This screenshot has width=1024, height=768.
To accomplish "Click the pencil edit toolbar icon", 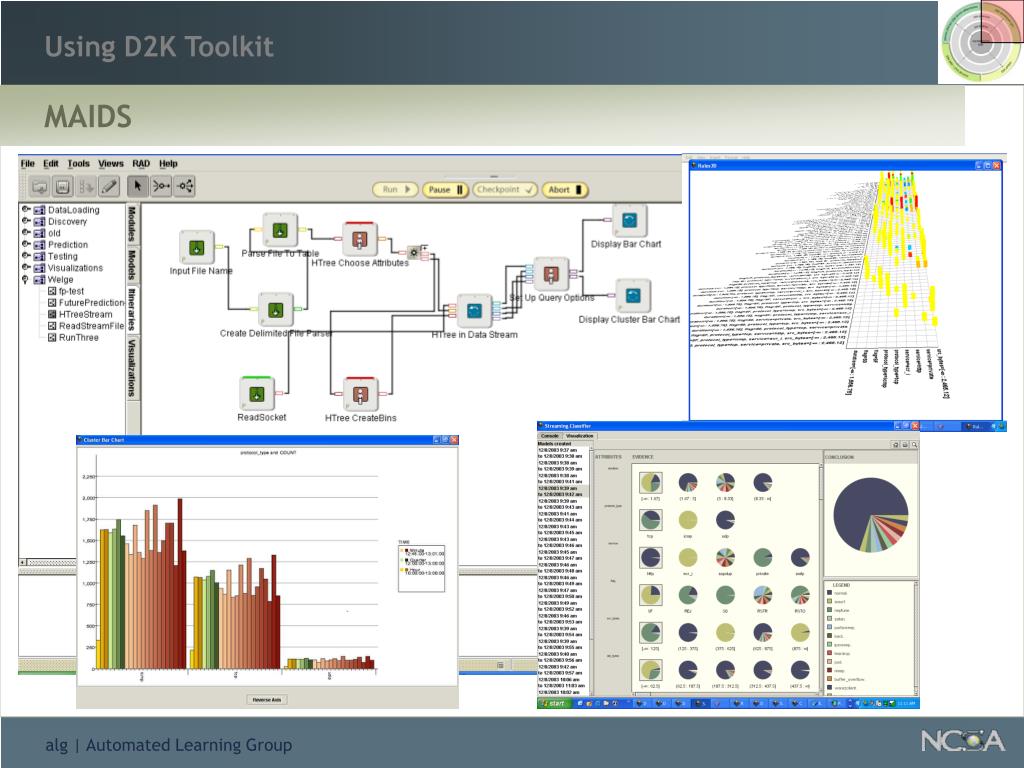I will (x=109, y=187).
